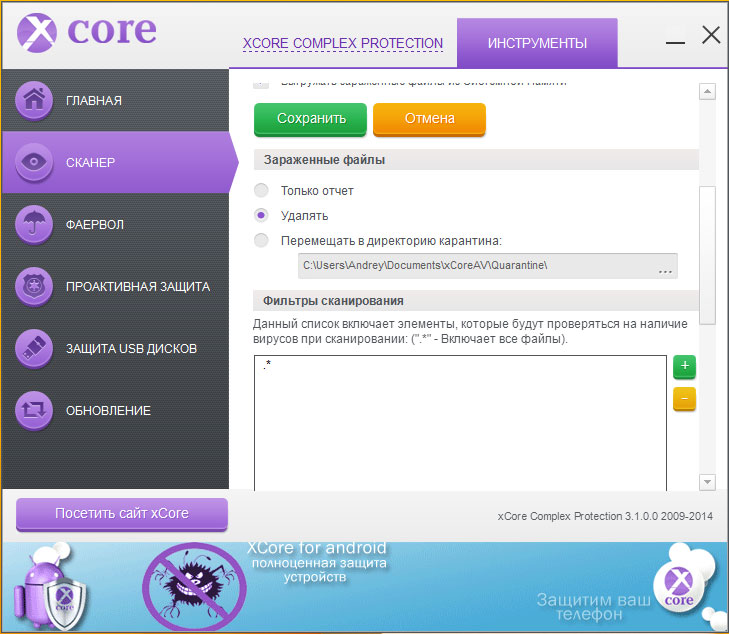This screenshot has height=634, width=729.
Task: Minimize the xCore window
Action: click(675, 42)
